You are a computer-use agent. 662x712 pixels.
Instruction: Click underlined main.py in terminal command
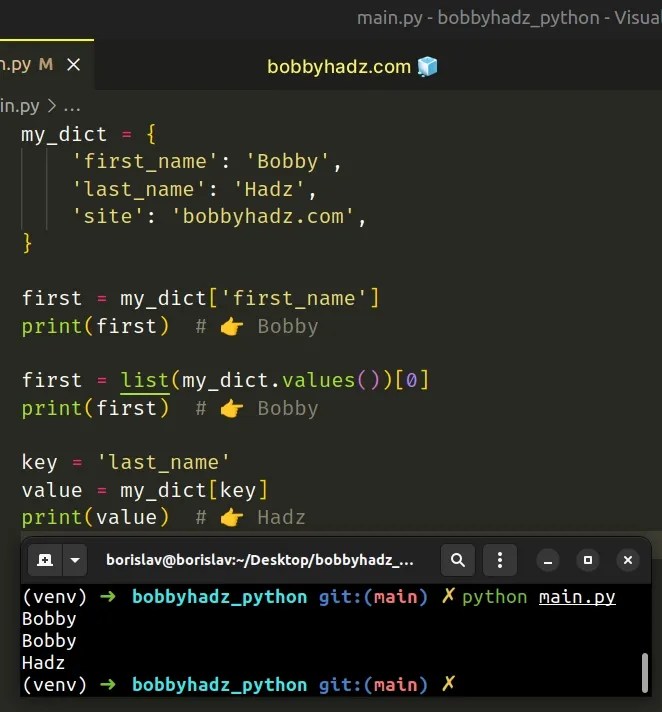577,597
